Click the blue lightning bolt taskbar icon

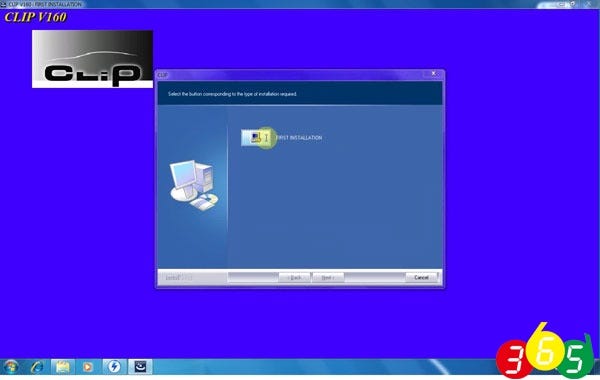(114, 367)
